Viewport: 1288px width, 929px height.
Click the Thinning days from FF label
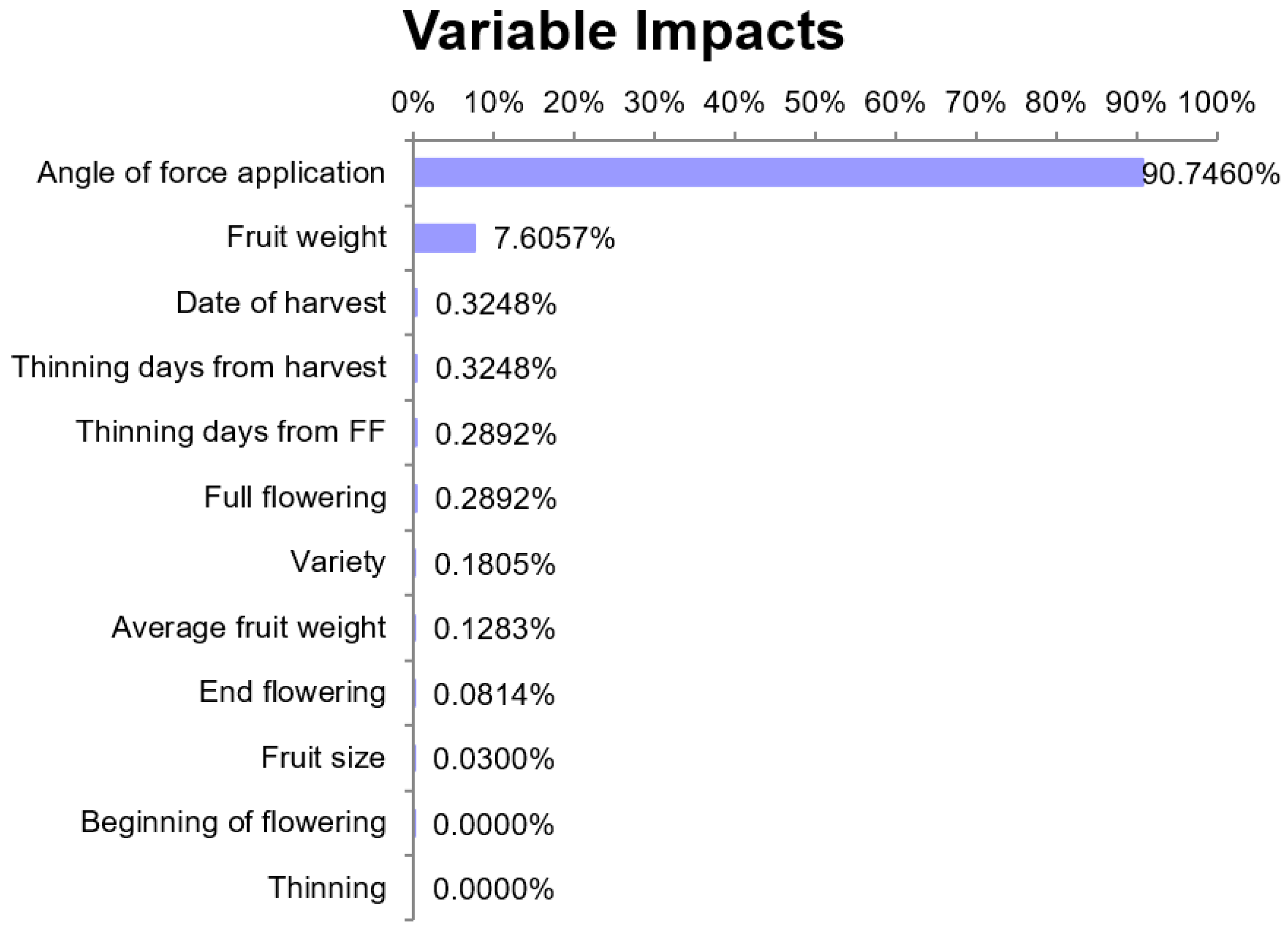(x=230, y=431)
